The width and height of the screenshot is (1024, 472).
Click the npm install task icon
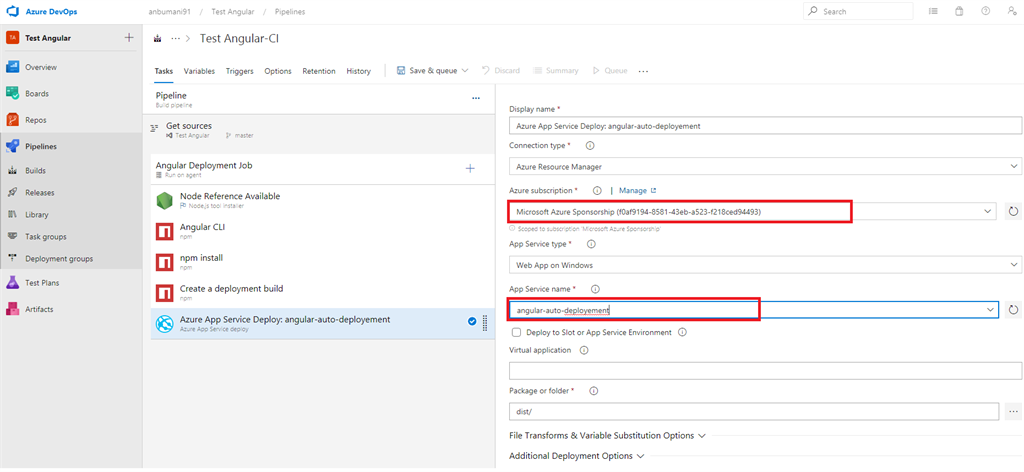tap(164, 262)
